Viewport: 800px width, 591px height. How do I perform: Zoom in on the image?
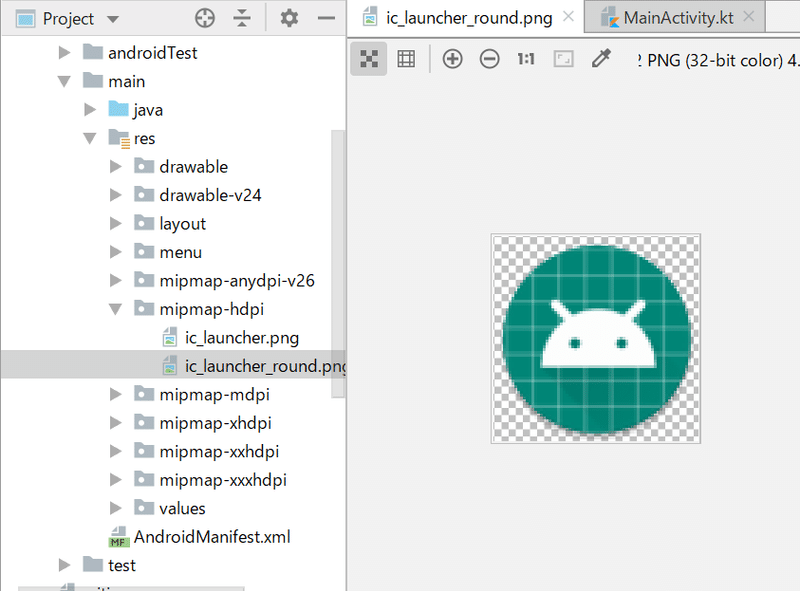(453, 59)
